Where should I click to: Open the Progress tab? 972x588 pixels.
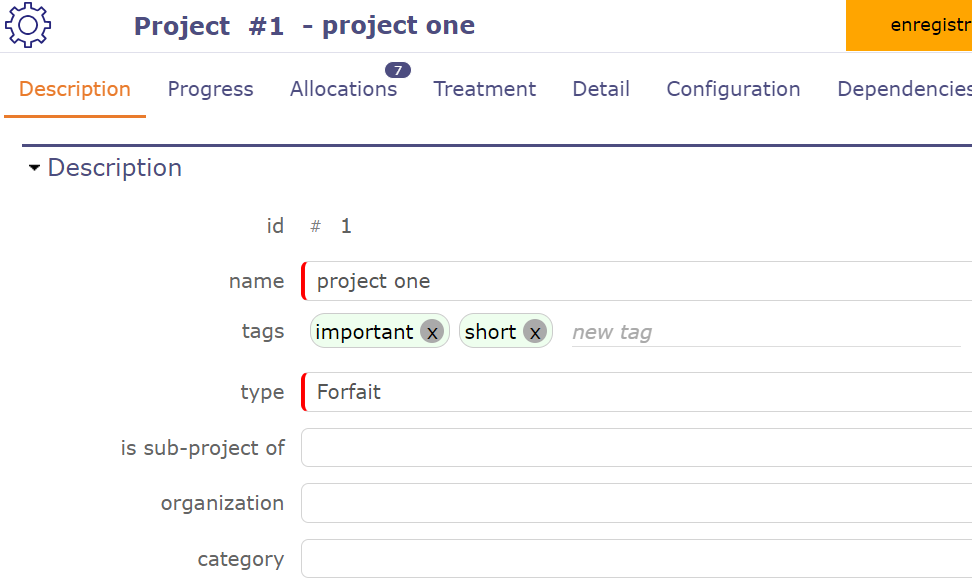(210, 89)
